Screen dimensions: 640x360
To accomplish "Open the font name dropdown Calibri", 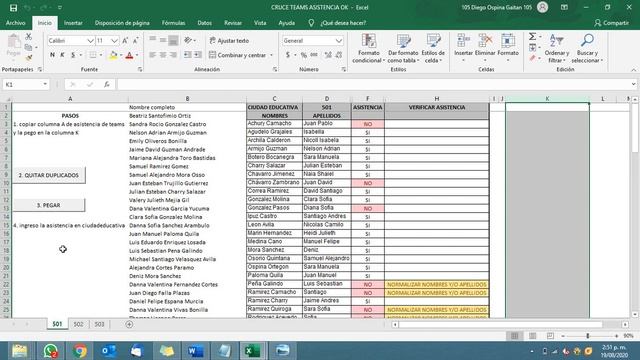I will [90, 40].
